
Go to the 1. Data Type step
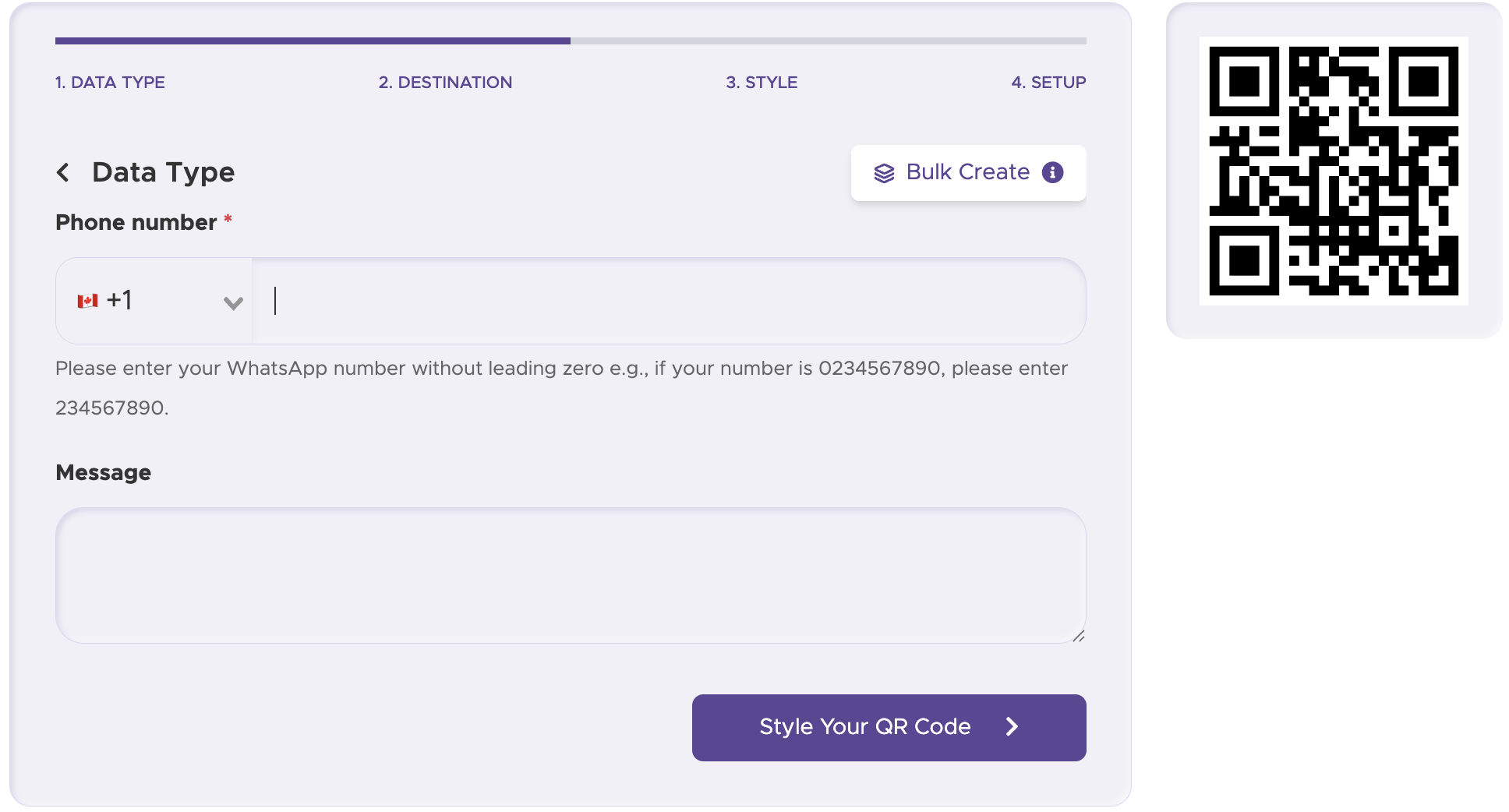coord(110,83)
